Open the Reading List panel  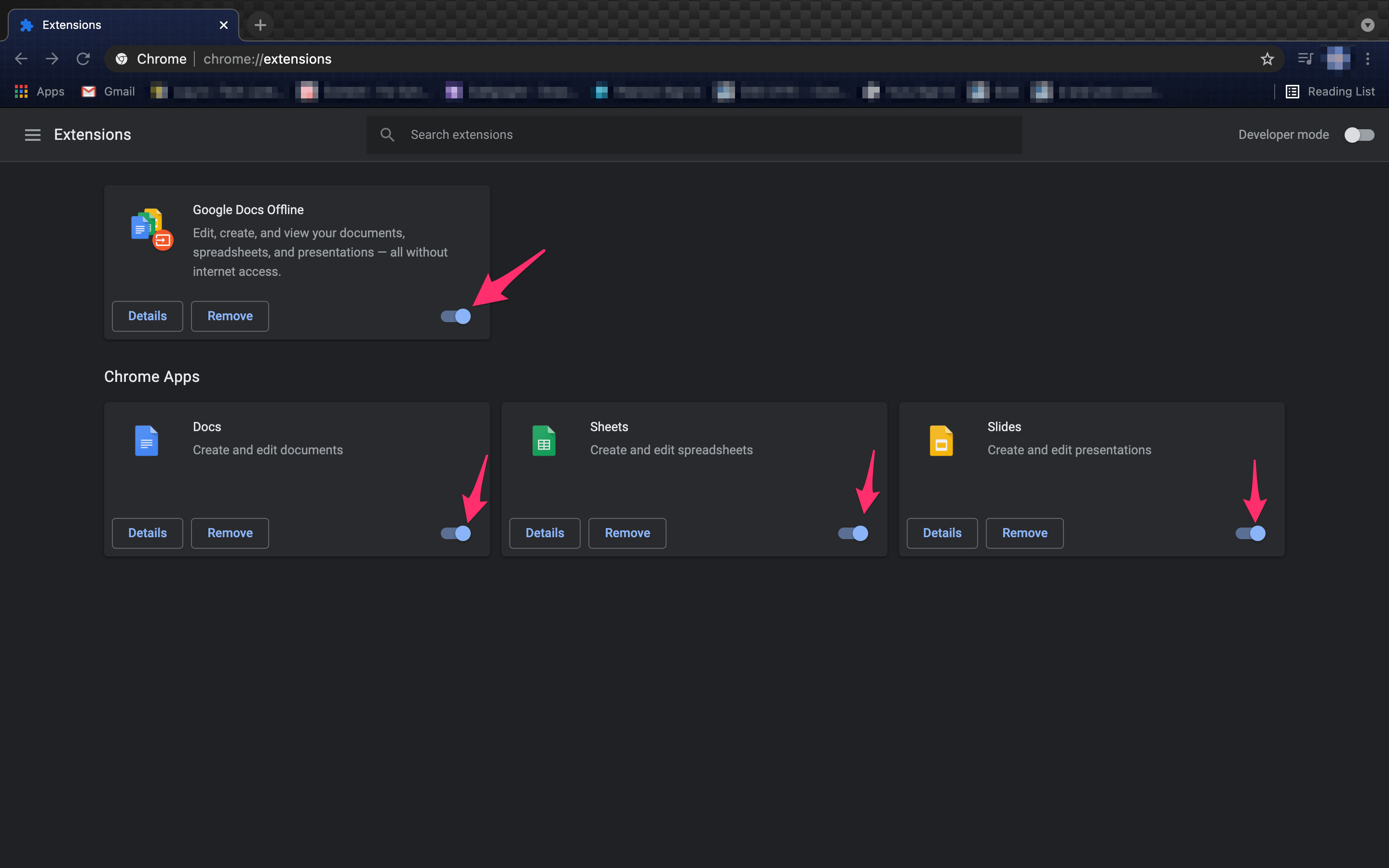[1330, 91]
